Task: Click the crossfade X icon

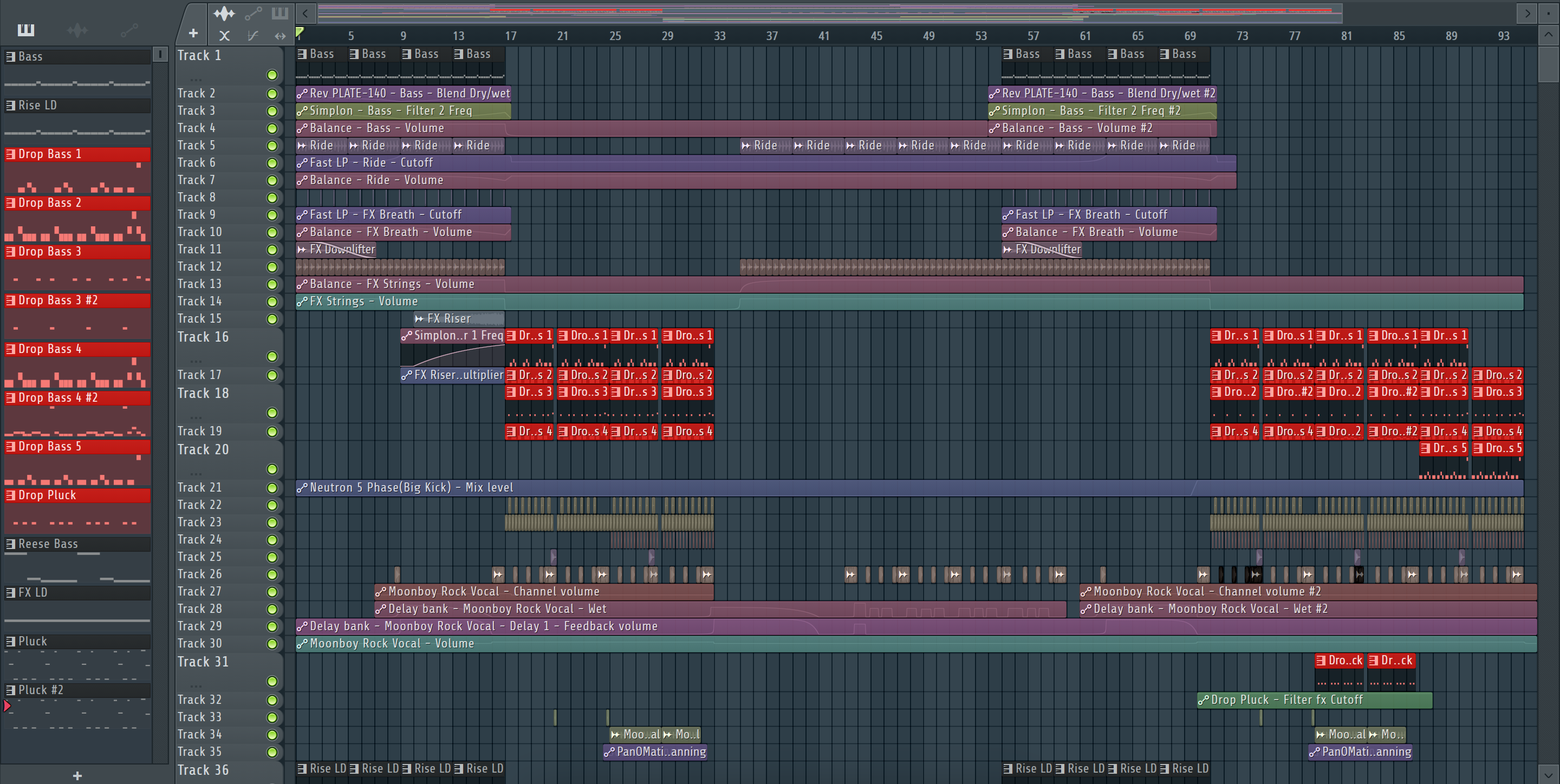Action: pos(224,36)
